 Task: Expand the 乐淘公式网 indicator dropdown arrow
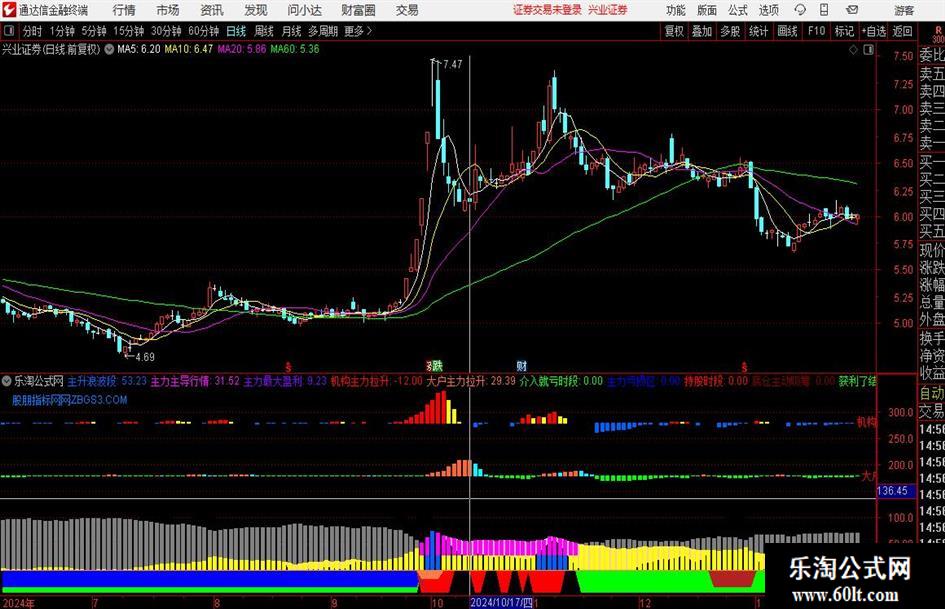point(7,381)
